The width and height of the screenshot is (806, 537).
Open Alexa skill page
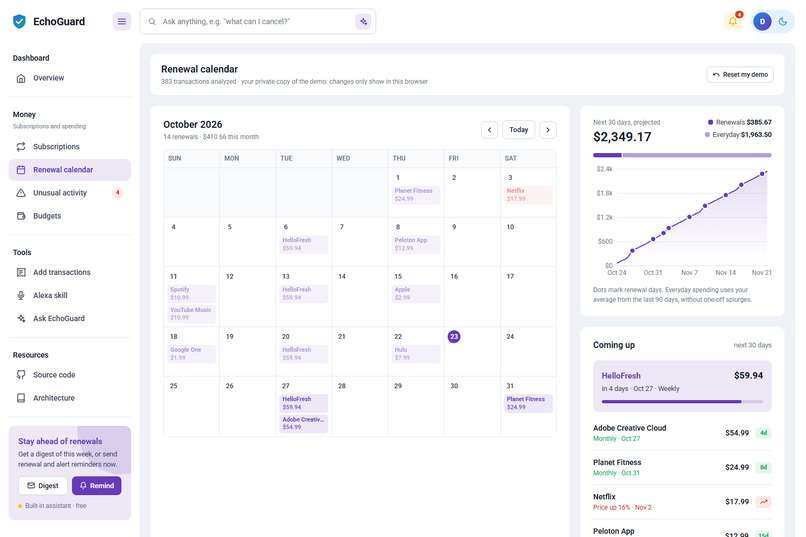[x=70, y=295]
